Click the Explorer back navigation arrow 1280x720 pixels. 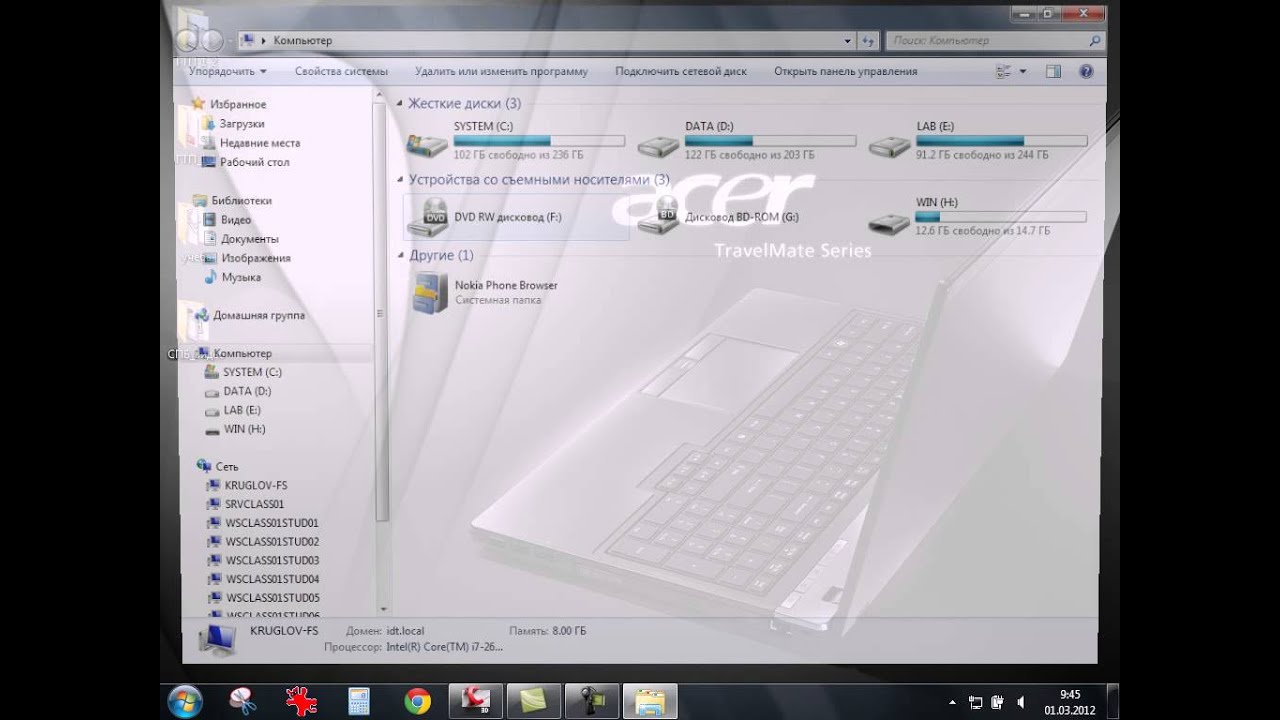tap(187, 41)
